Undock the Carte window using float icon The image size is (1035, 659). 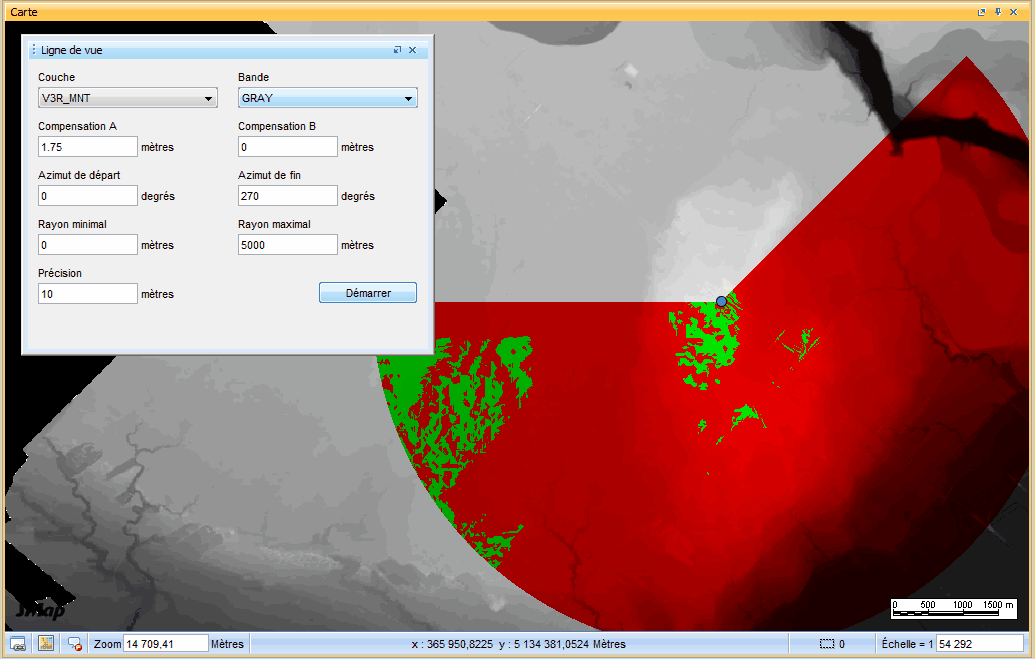[x=981, y=11]
